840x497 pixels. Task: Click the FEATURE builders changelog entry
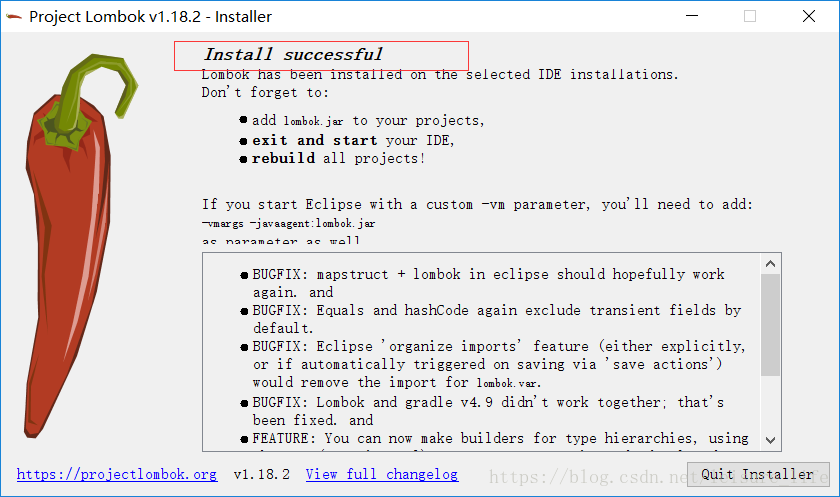pyautogui.click(x=494, y=439)
